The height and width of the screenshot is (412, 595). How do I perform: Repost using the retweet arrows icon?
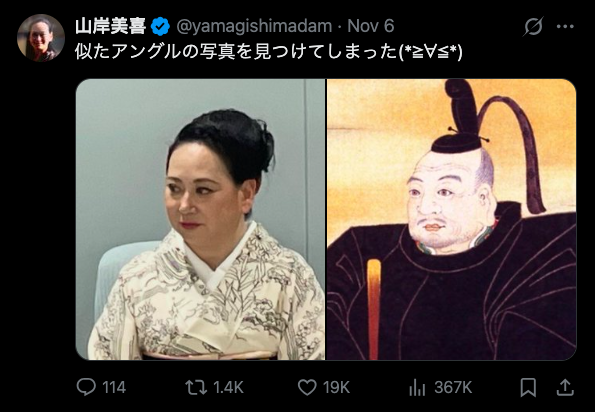tap(196, 387)
